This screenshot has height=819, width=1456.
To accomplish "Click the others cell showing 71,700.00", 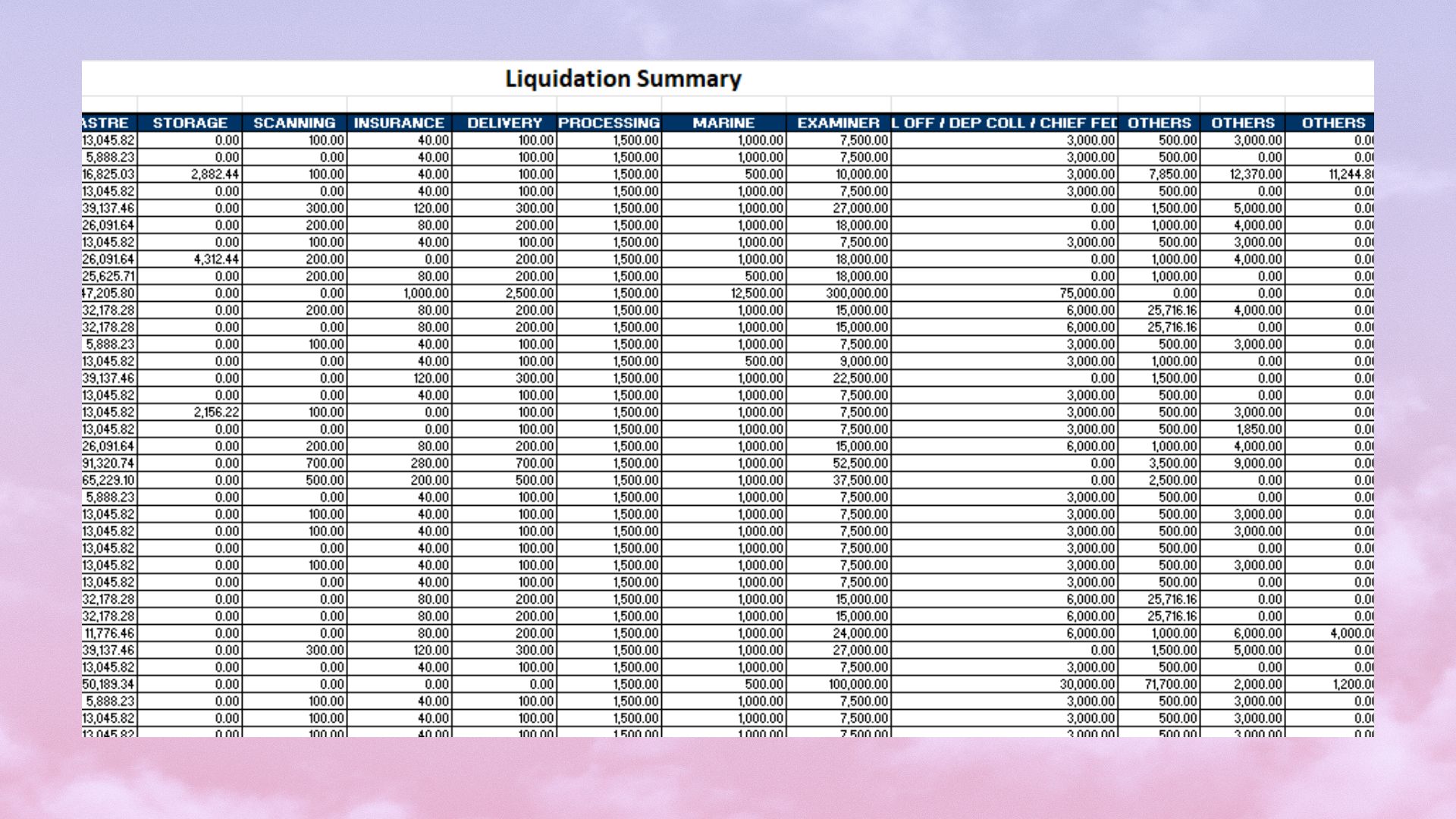I will pyautogui.click(x=1170, y=684).
